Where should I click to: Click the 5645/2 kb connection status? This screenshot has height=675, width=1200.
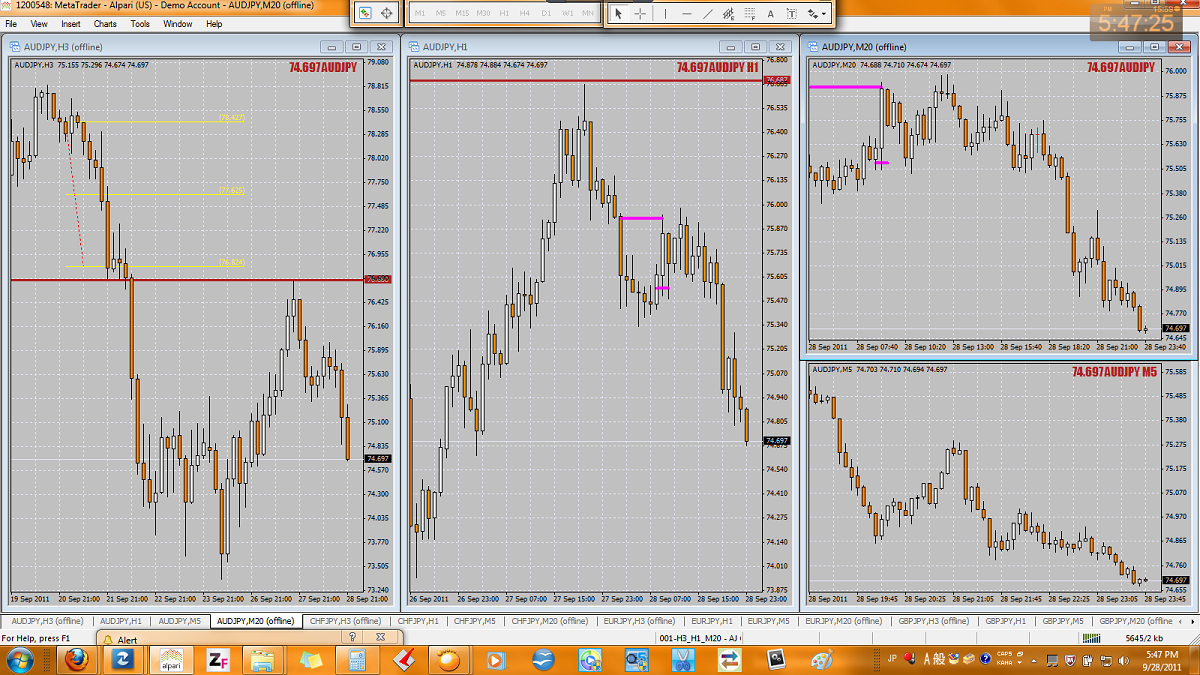1146,637
